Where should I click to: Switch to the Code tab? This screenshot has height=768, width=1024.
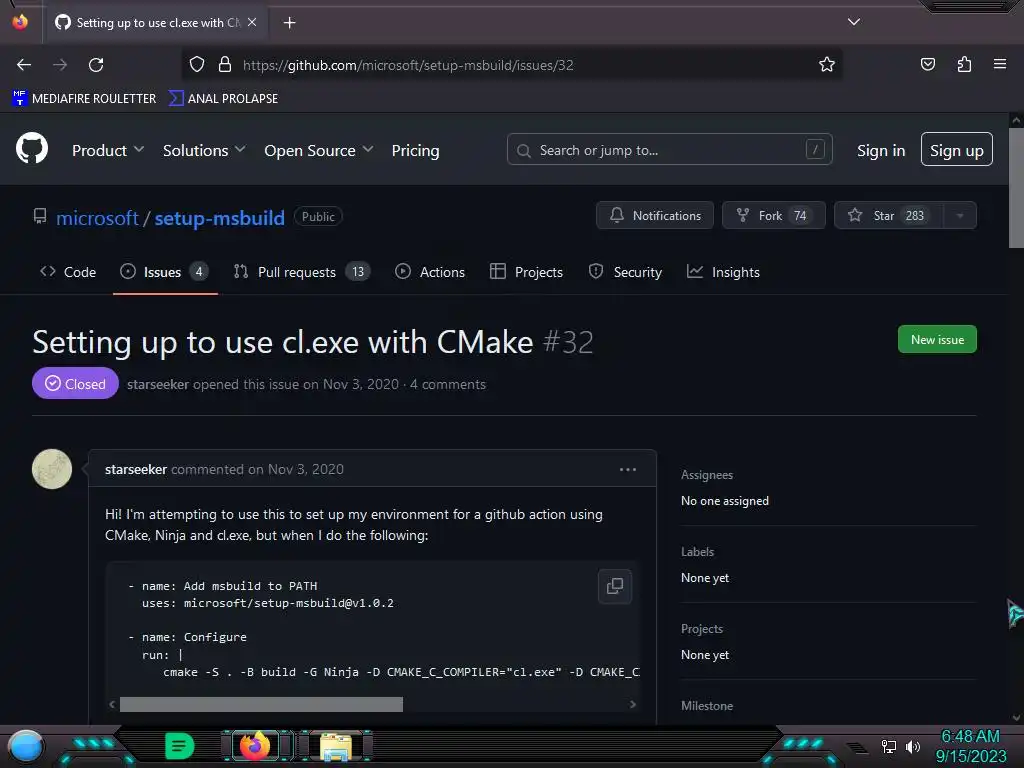[x=68, y=272]
